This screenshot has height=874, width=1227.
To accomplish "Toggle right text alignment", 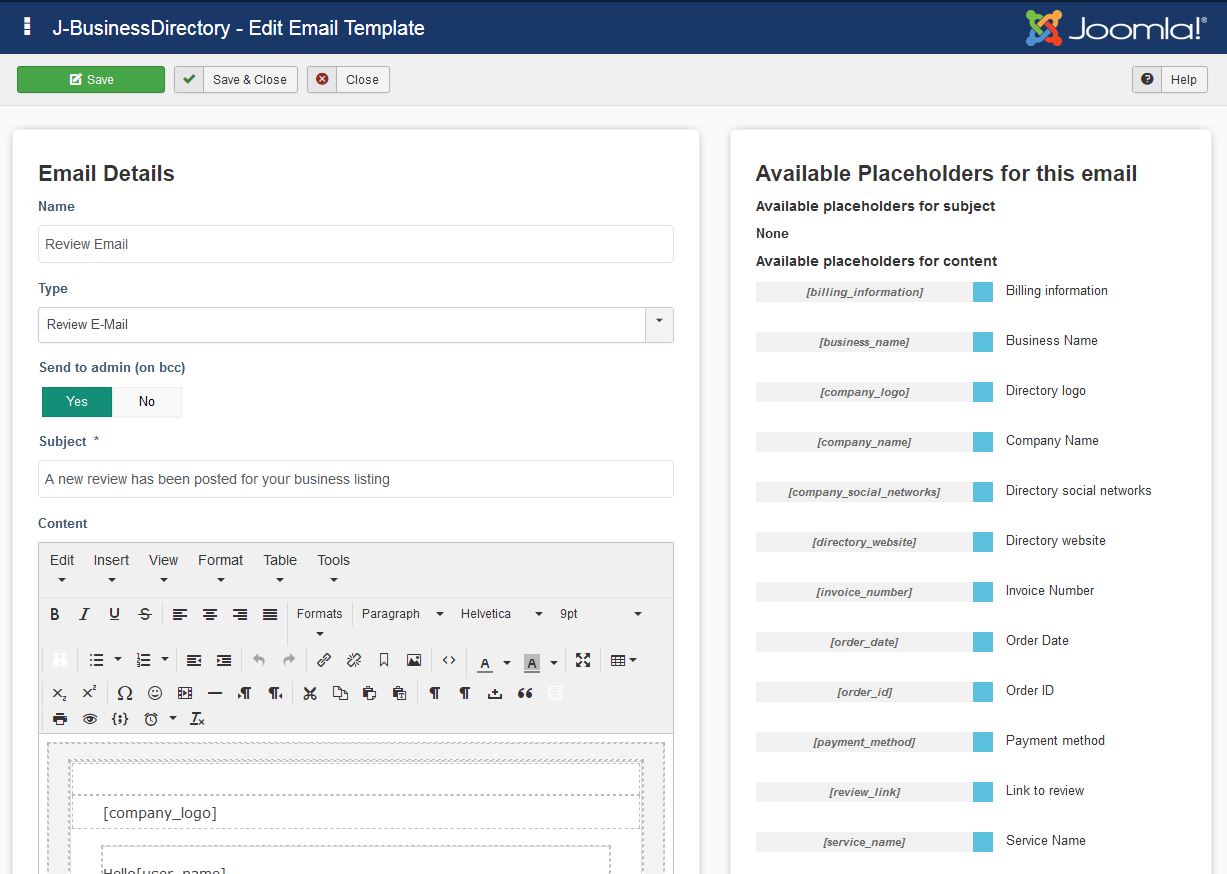I will (240, 614).
